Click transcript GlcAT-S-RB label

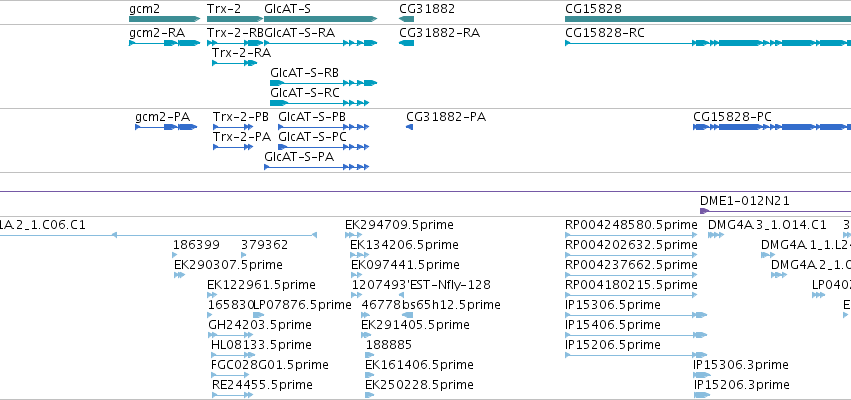[x=304, y=73]
